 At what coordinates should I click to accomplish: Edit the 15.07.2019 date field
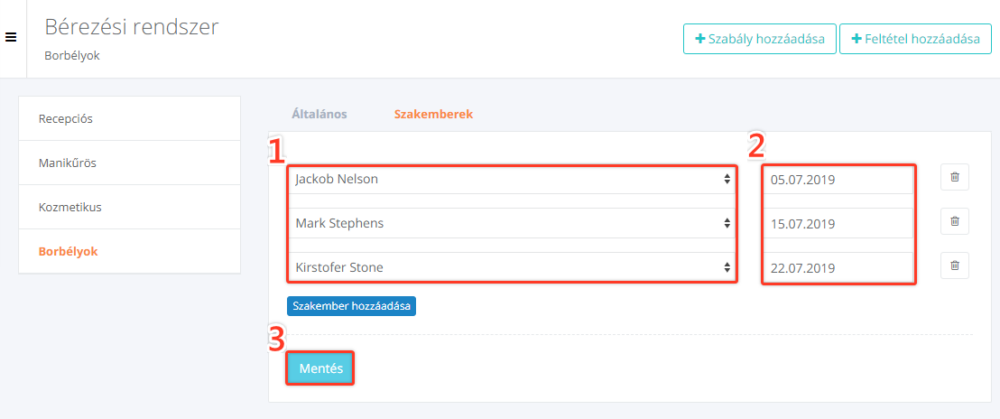pyautogui.click(x=838, y=224)
